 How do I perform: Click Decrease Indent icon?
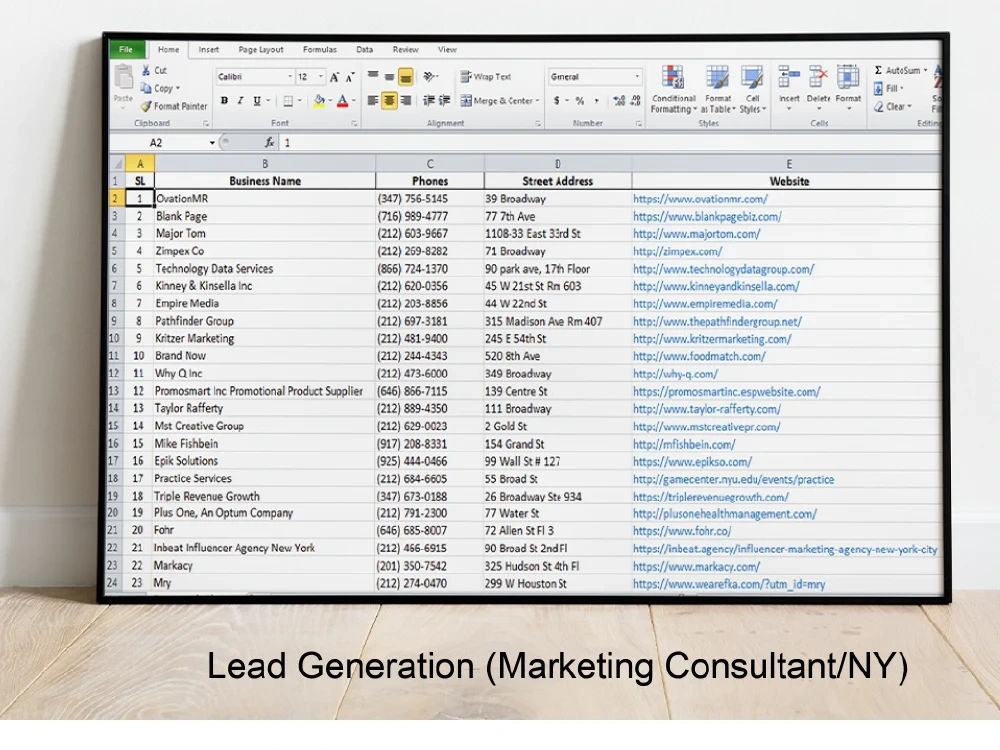[x=429, y=101]
